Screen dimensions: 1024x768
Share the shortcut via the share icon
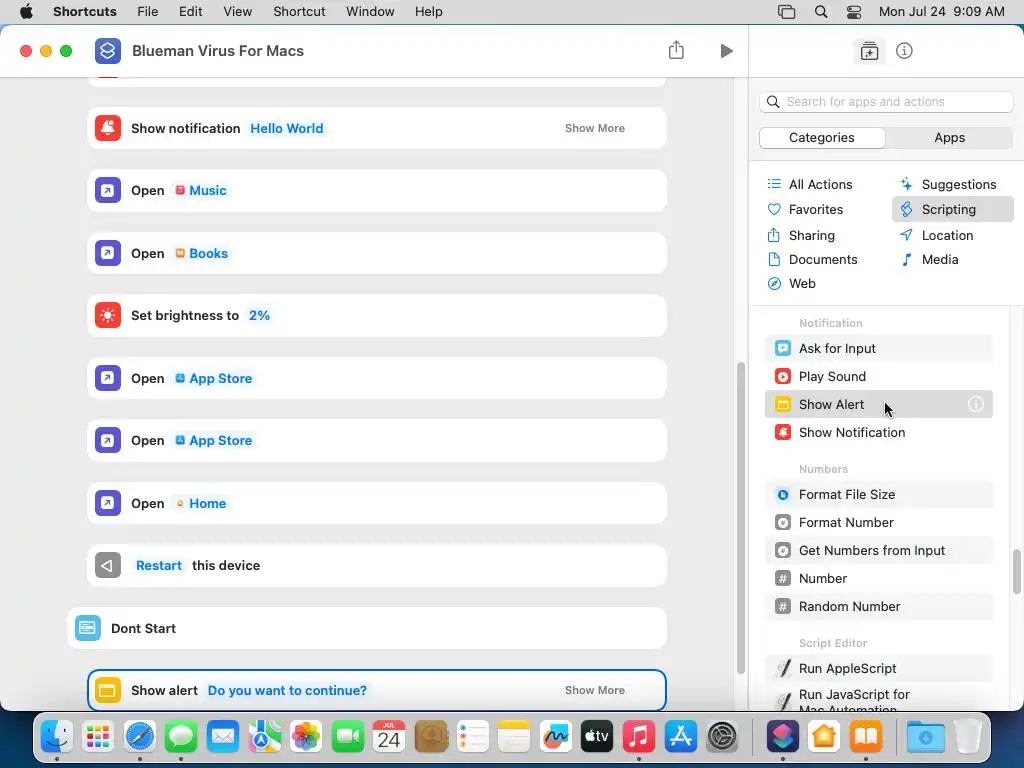[676, 50]
